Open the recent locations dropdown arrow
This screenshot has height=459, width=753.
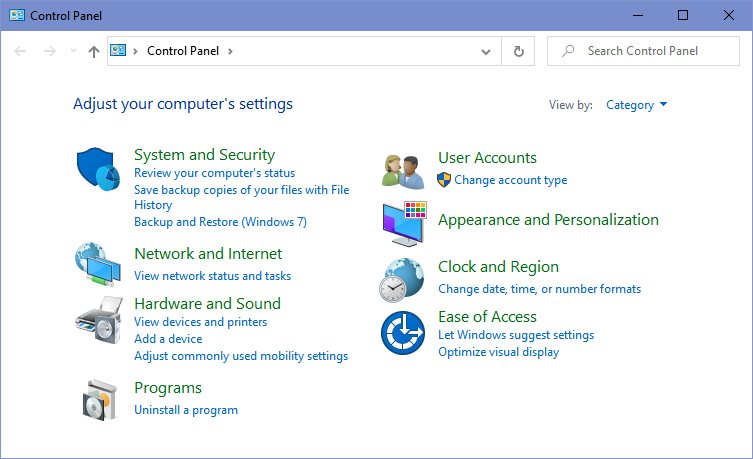pos(73,50)
